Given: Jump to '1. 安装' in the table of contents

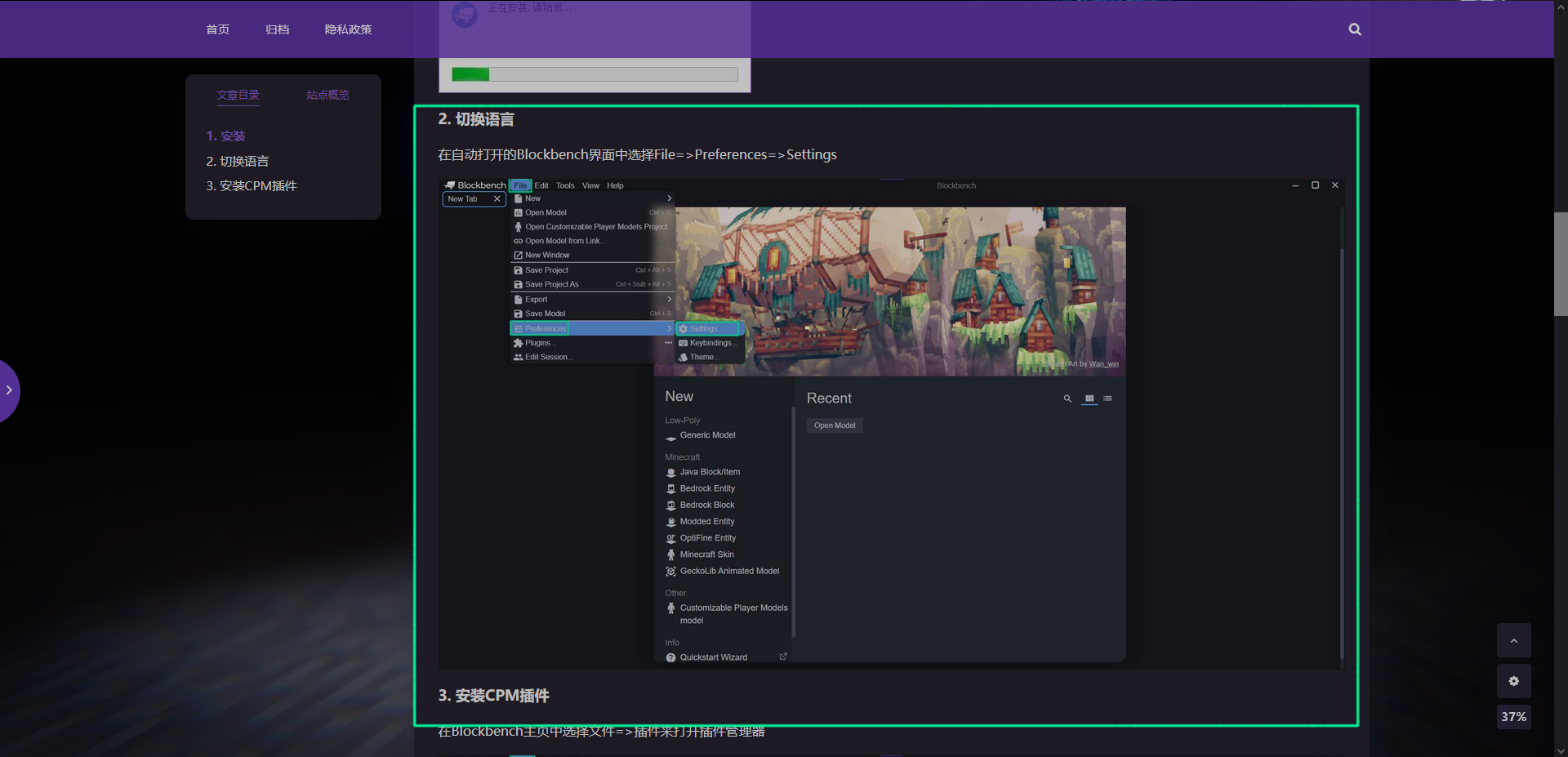Looking at the screenshot, I should coord(225,136).
